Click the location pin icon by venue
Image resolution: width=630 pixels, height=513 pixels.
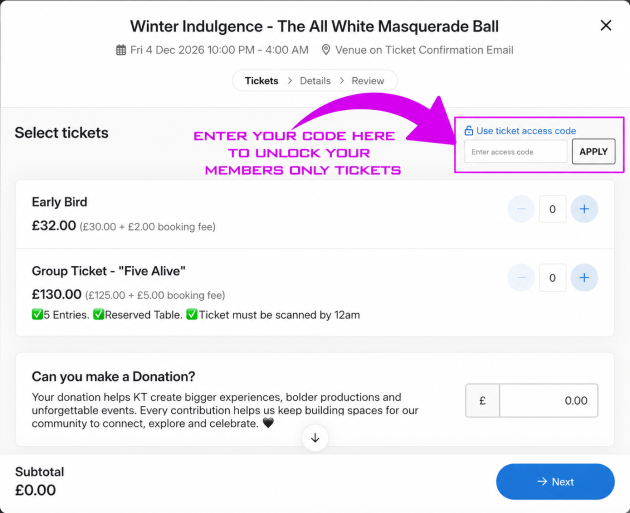click(x=326, y=50)
